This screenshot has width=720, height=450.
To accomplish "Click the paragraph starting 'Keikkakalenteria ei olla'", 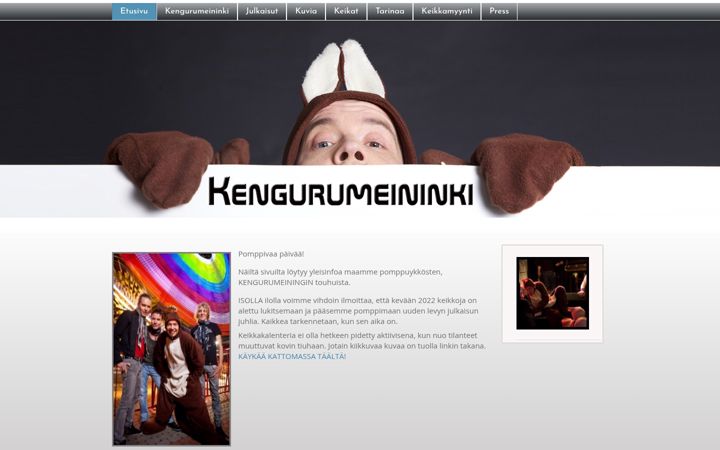I will [x=362, y=341].
